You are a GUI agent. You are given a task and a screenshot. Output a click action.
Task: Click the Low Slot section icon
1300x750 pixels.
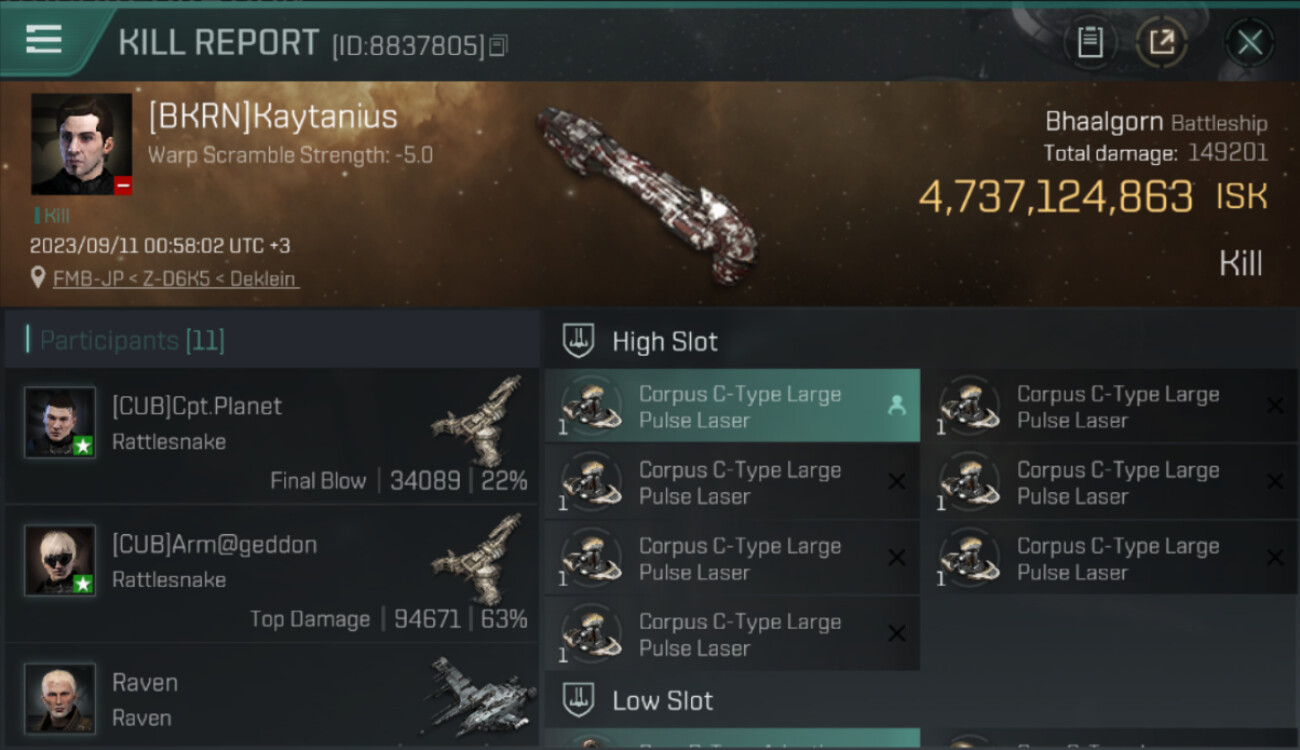(x=579, y=700)
